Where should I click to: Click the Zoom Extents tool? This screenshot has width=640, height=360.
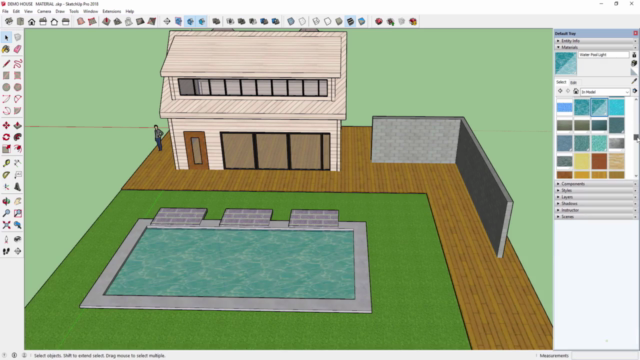(6, 225)
